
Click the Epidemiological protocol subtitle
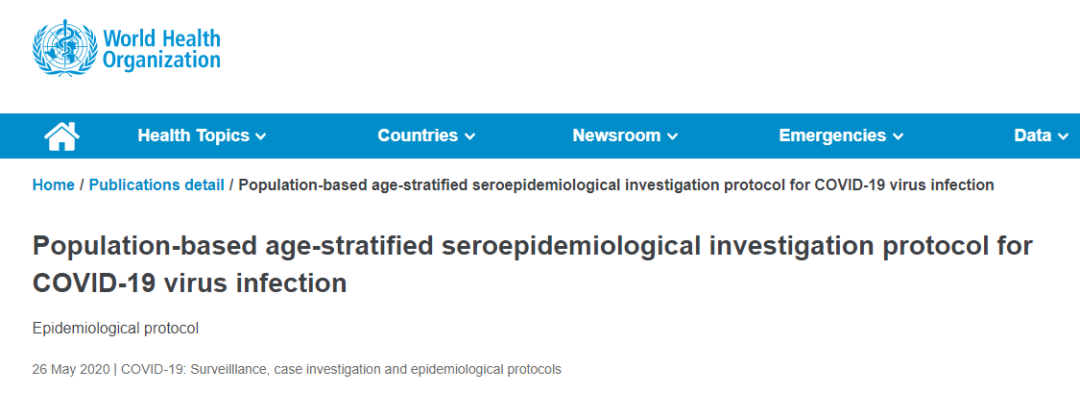(116, 329)
